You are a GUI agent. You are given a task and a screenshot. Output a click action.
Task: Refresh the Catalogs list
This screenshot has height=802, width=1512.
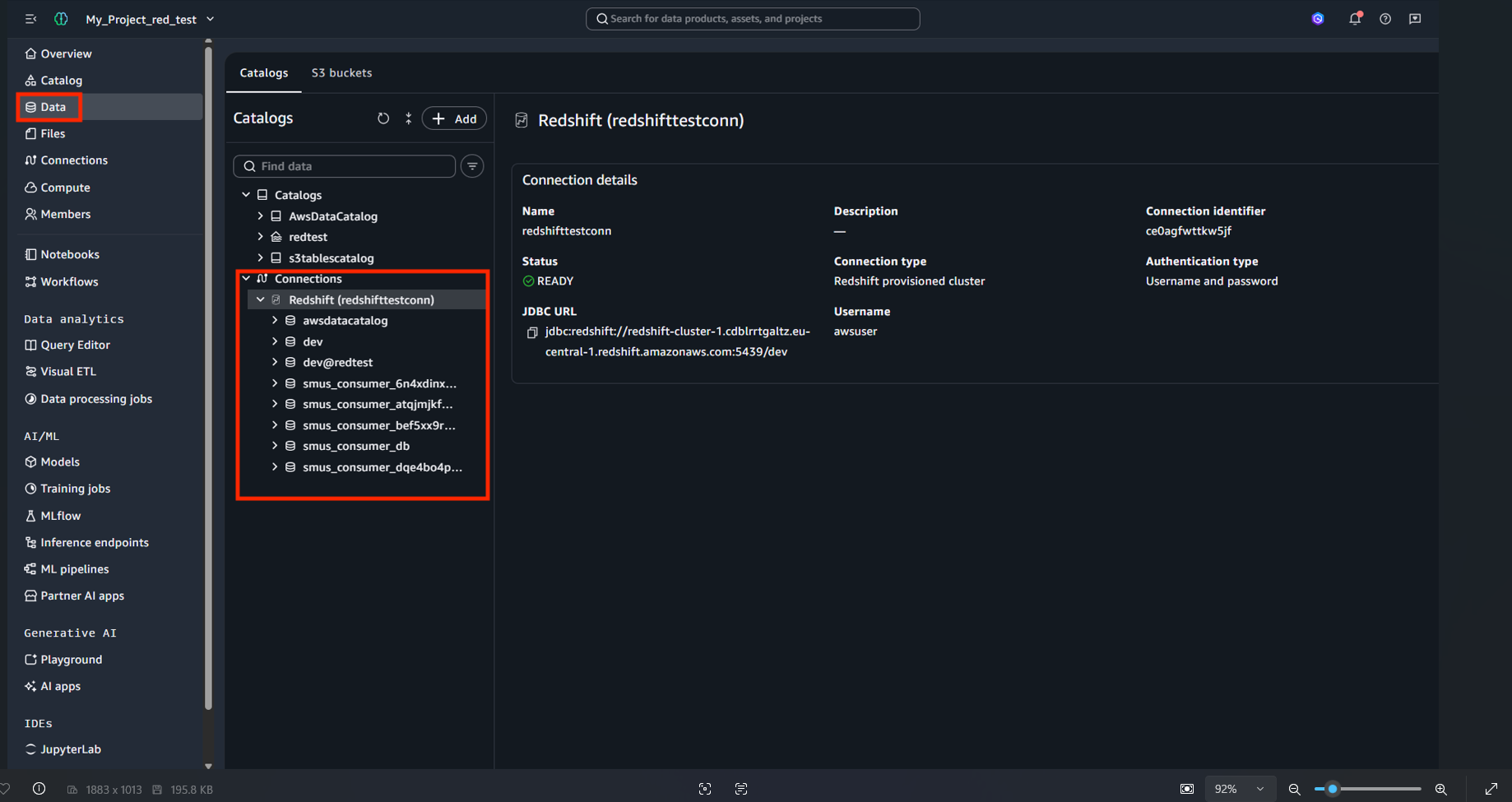coord(383,118)
